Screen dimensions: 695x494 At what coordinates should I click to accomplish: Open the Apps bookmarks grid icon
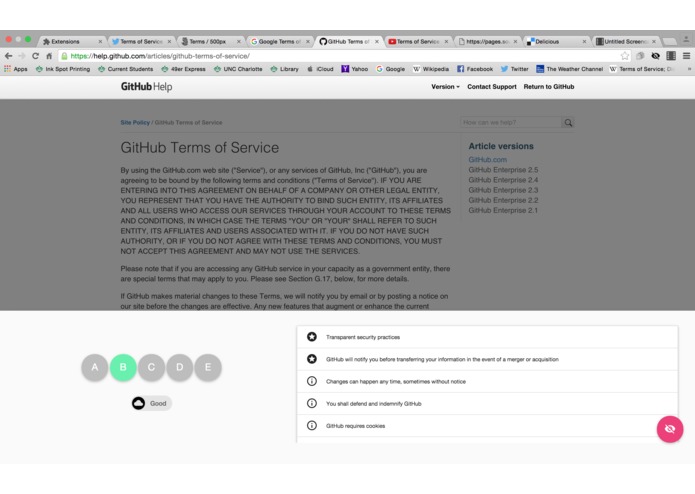pos(8,69)
